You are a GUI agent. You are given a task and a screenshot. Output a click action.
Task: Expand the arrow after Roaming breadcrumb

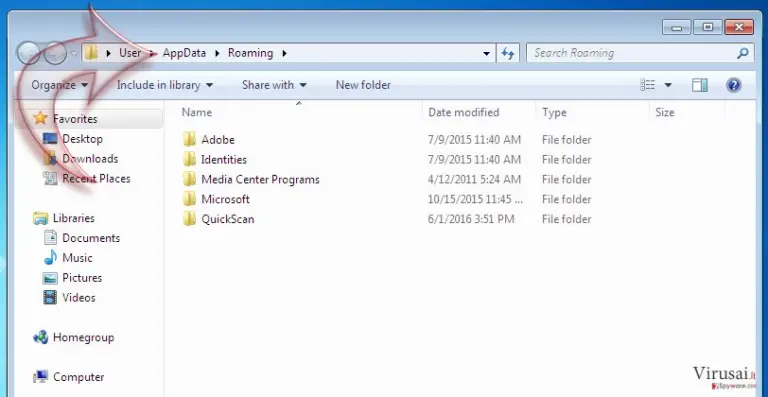click(285, 53)
